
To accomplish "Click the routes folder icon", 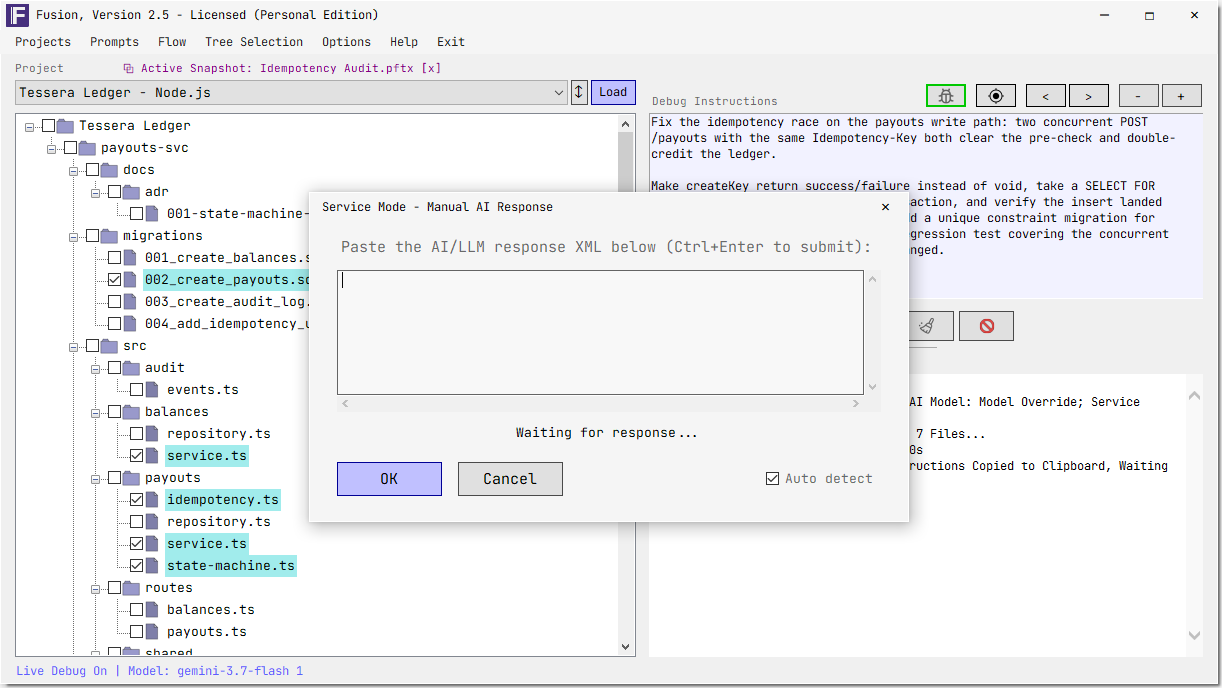I will 132,588.
